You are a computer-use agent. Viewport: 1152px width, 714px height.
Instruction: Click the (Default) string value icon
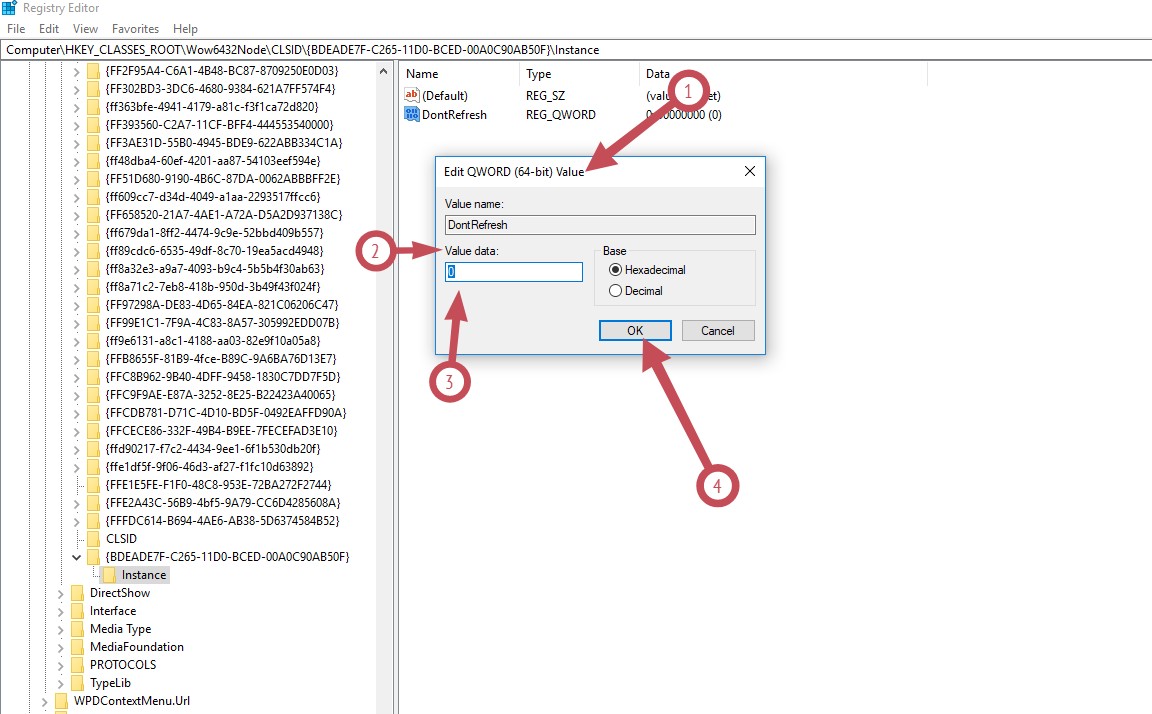(411, 95)
